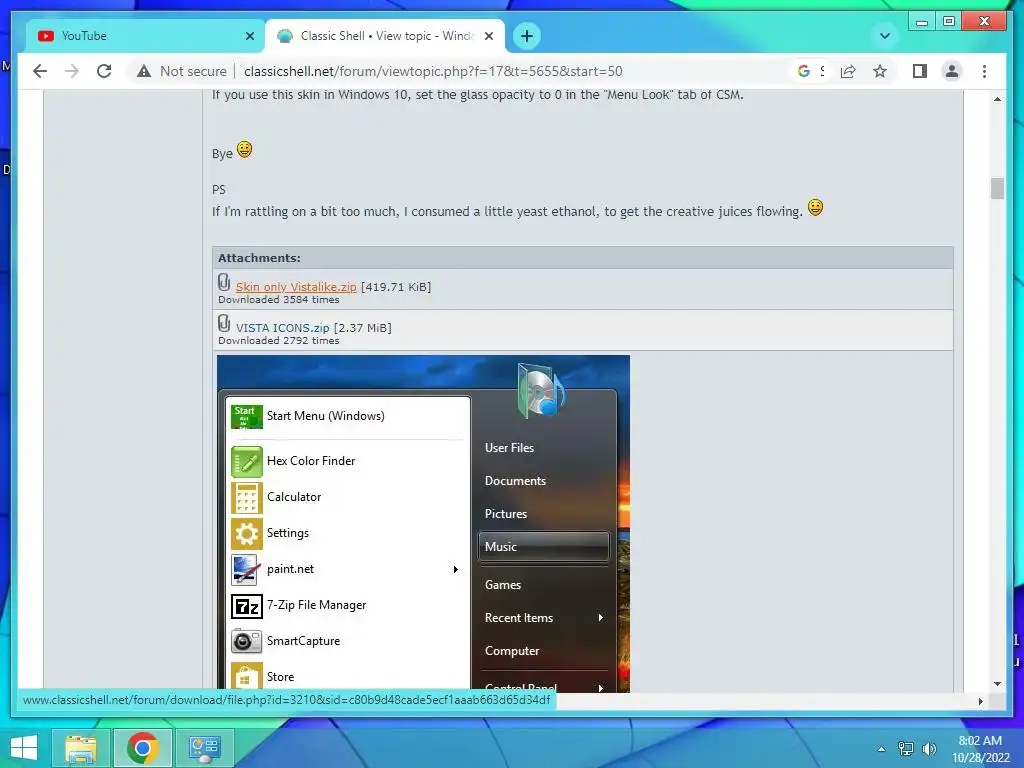Click the Store icon in the image
The height and width of the screenshot is (768, 1024).
(247, 677)
